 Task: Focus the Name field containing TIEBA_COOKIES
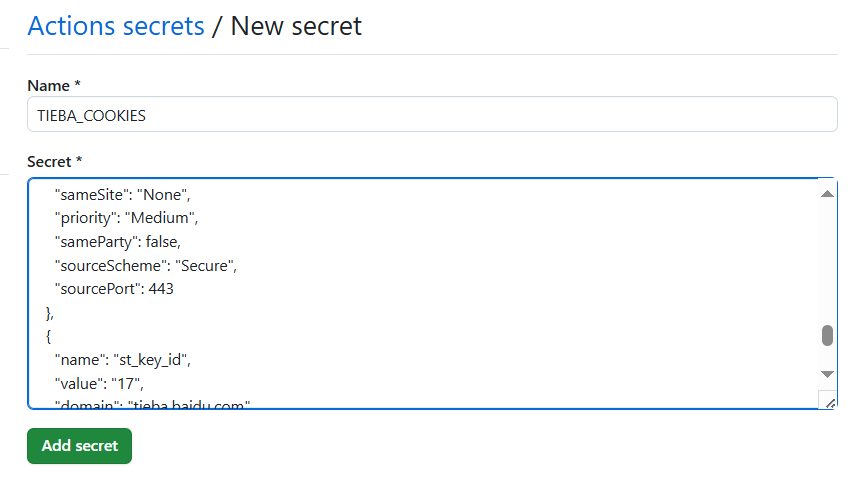(432, 114)
